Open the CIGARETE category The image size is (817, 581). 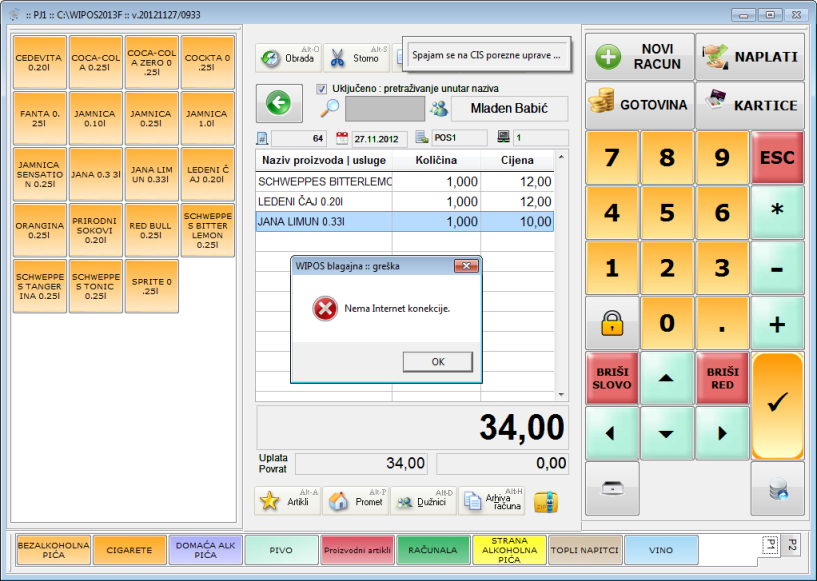coord(130,550)
